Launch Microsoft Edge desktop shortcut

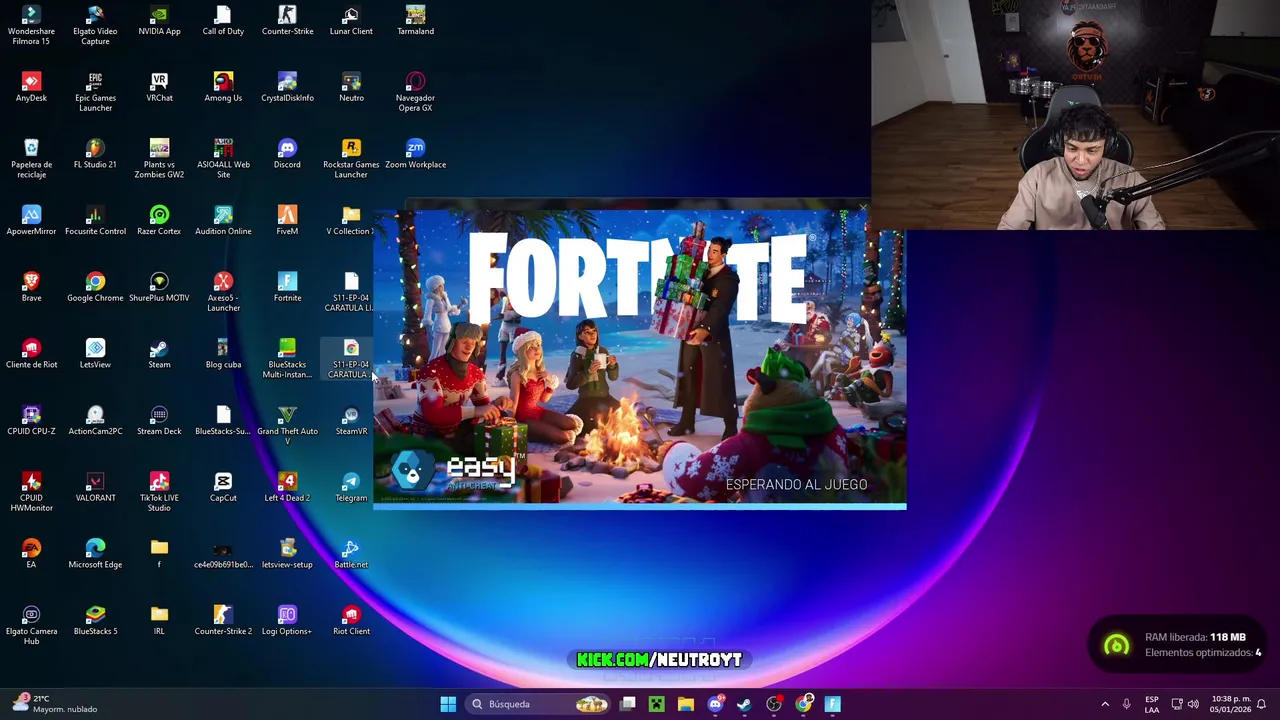(95, 554)
